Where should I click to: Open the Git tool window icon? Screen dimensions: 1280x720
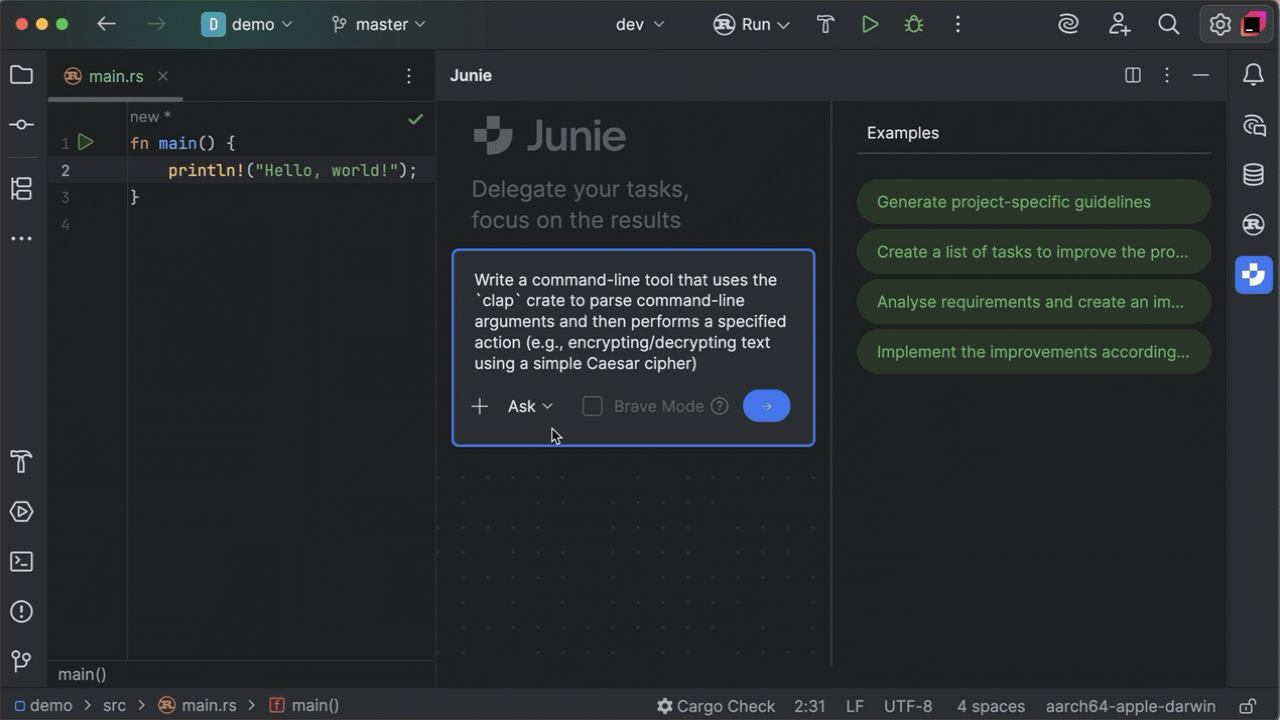(x=21, y=662)
